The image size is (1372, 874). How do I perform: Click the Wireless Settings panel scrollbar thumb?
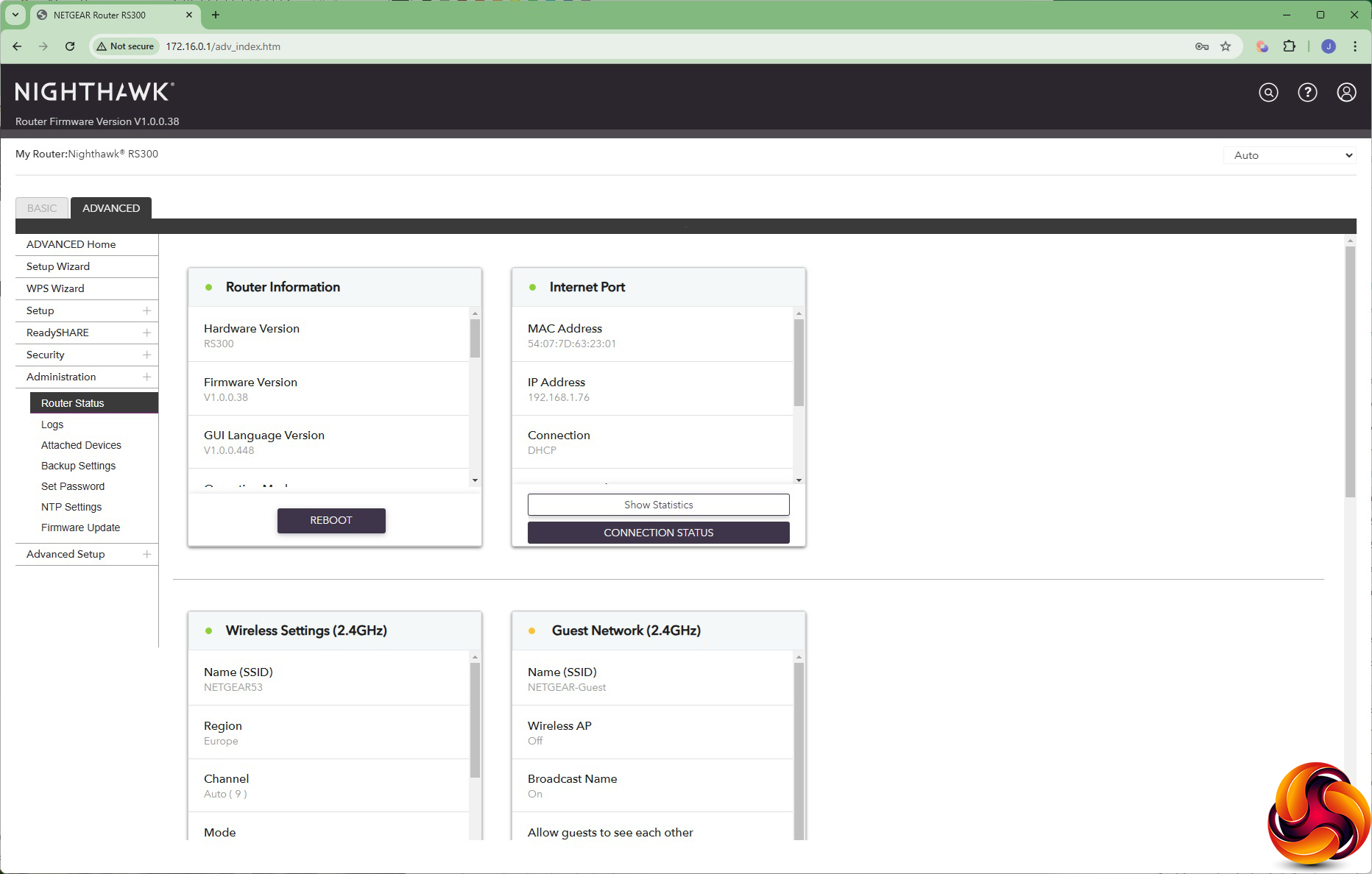pos(475,720)
